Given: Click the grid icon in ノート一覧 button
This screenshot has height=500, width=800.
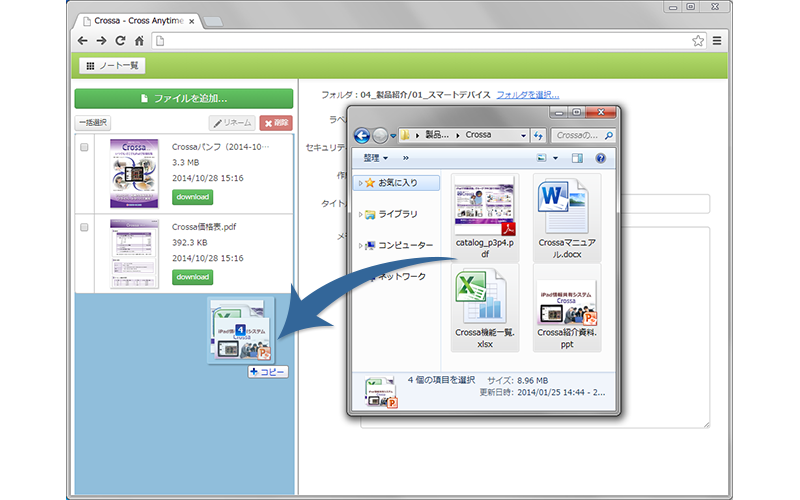Looking at the screenshot, I should (90, 66).
